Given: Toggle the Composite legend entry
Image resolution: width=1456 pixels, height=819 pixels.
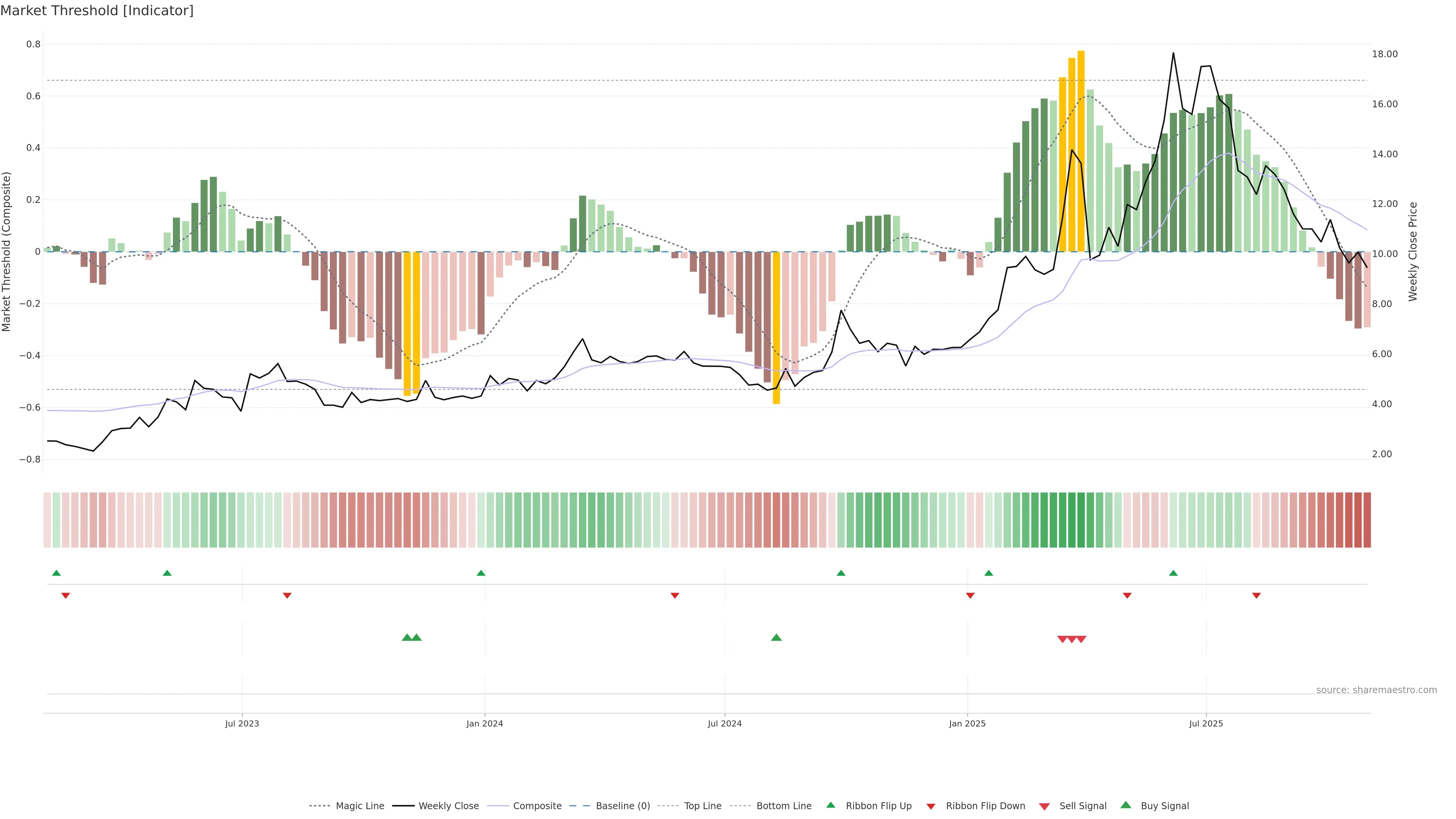Looking at the screenshot, I should [x=537, y=806].
